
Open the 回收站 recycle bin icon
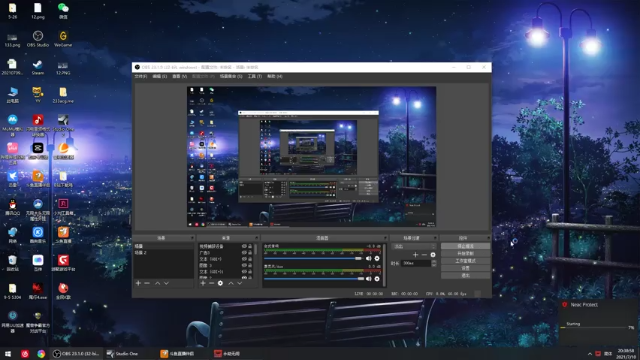click(13, 263)
